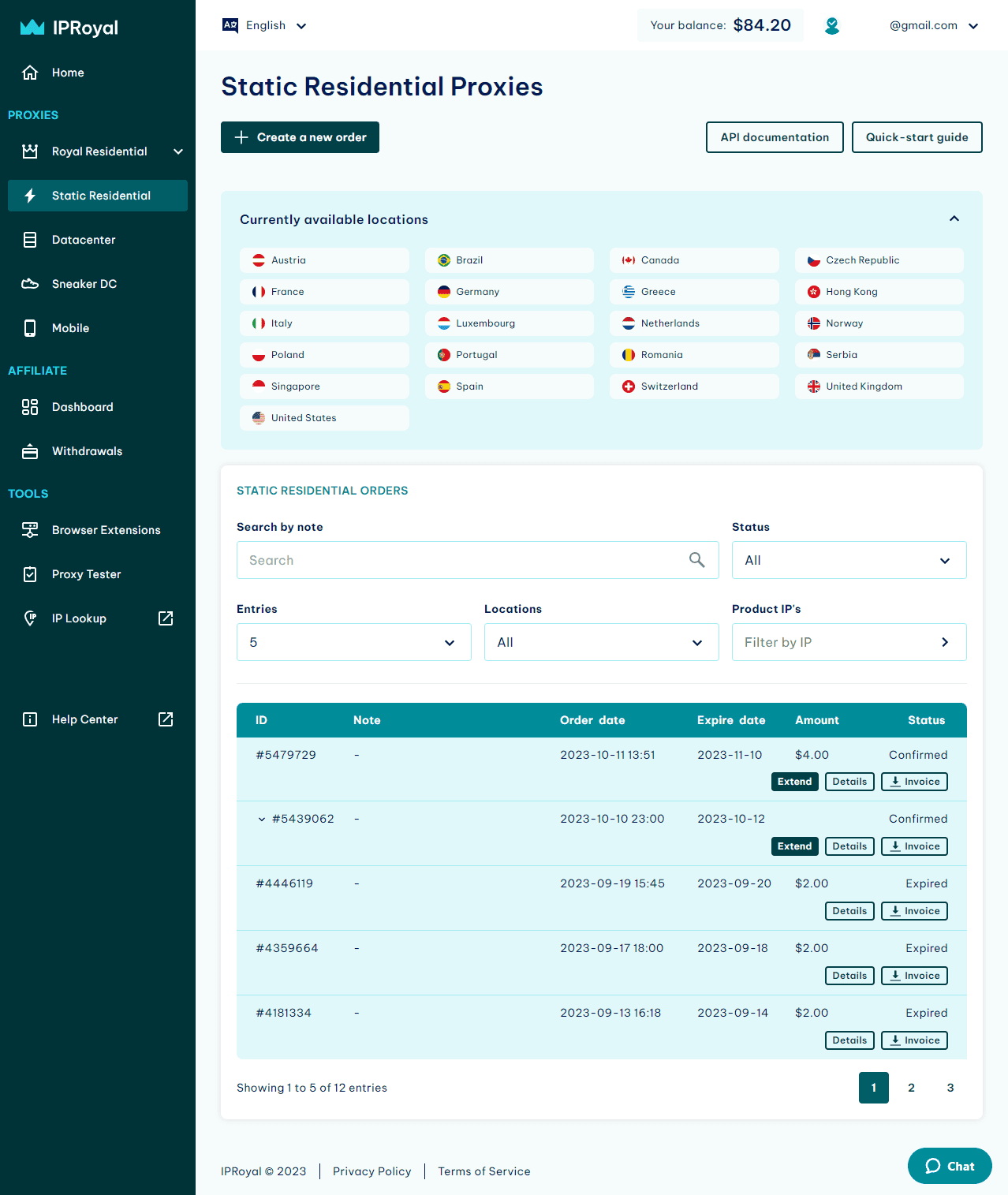Click the United States flag icon
Screen dimensions: 1008x1195
pyautogui.click(x=259, y=418)
